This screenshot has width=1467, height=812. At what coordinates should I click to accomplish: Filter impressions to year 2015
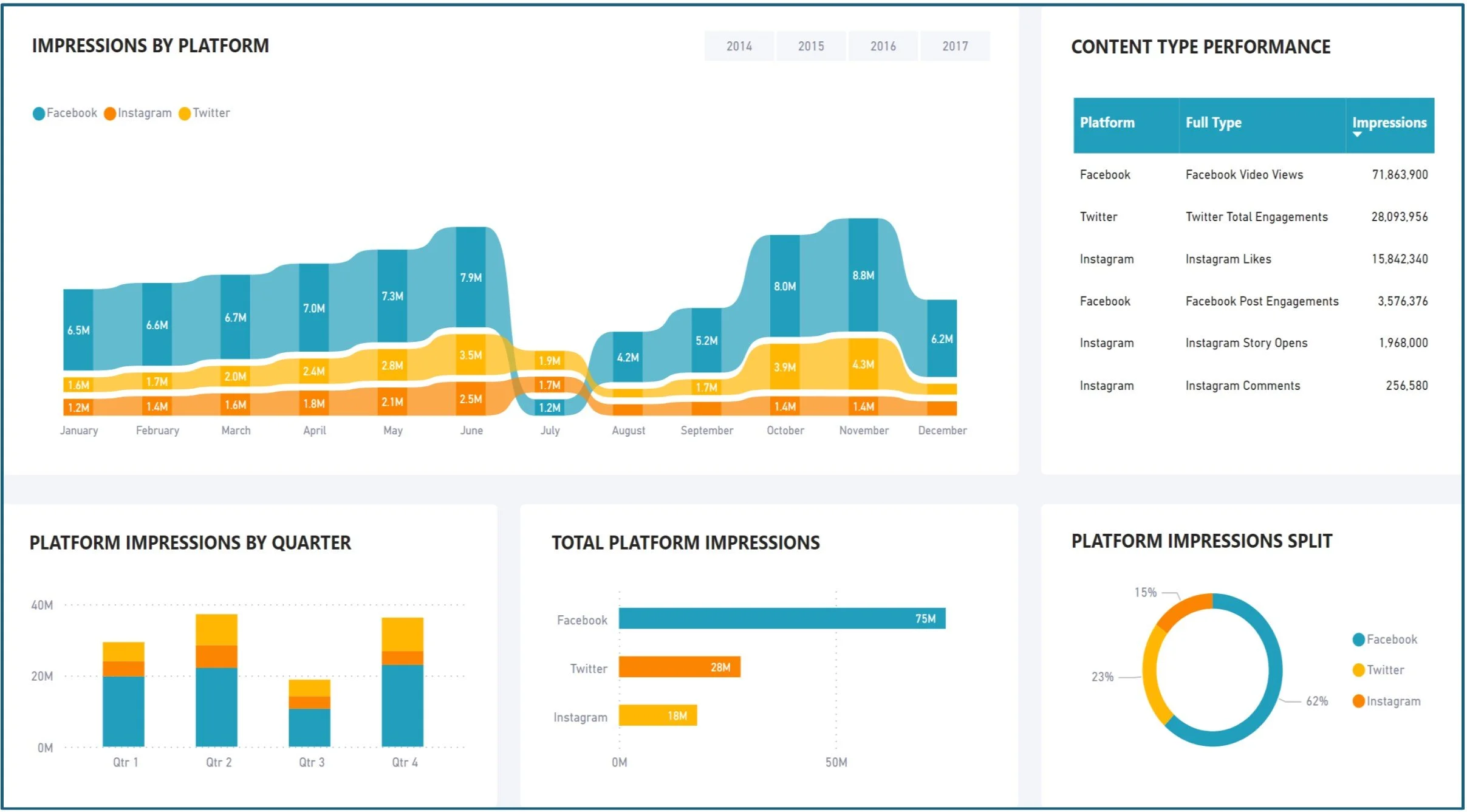810,46
